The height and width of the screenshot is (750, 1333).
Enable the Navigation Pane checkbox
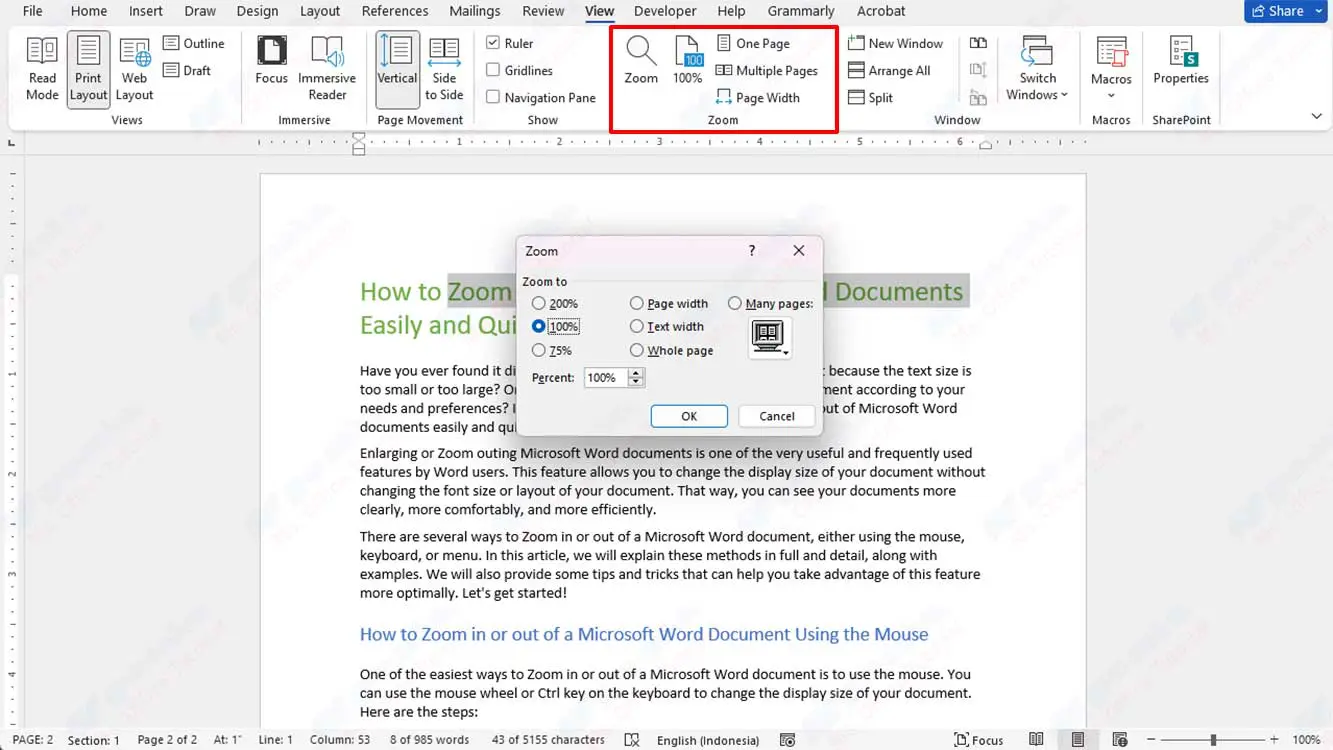[x=493, y=97]
